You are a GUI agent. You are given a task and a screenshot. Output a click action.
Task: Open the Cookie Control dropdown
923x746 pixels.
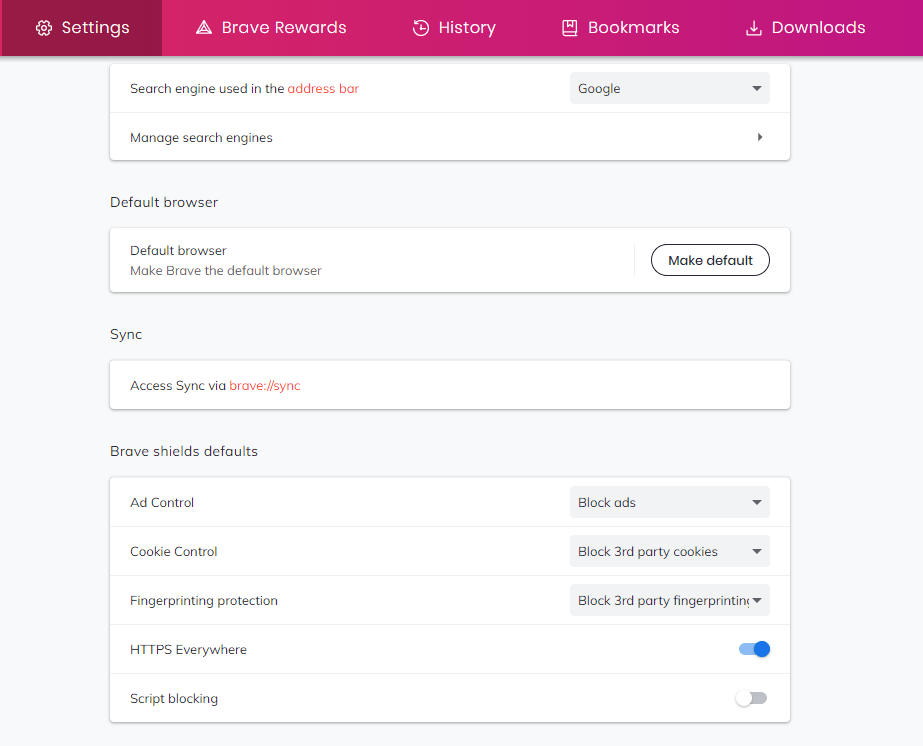click(x=669, y=551)
